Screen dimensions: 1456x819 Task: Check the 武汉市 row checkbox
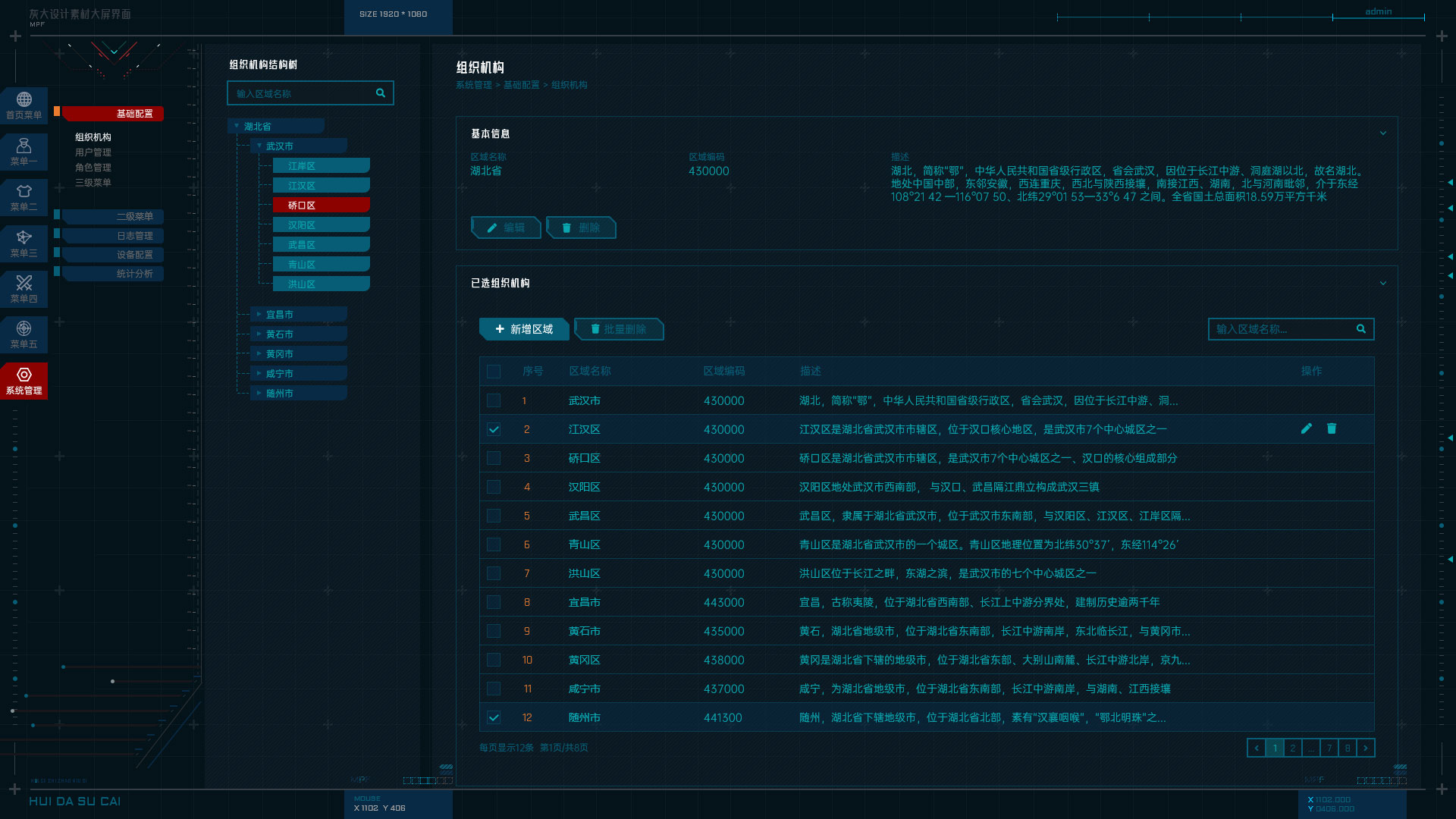(x=494, y=401)
